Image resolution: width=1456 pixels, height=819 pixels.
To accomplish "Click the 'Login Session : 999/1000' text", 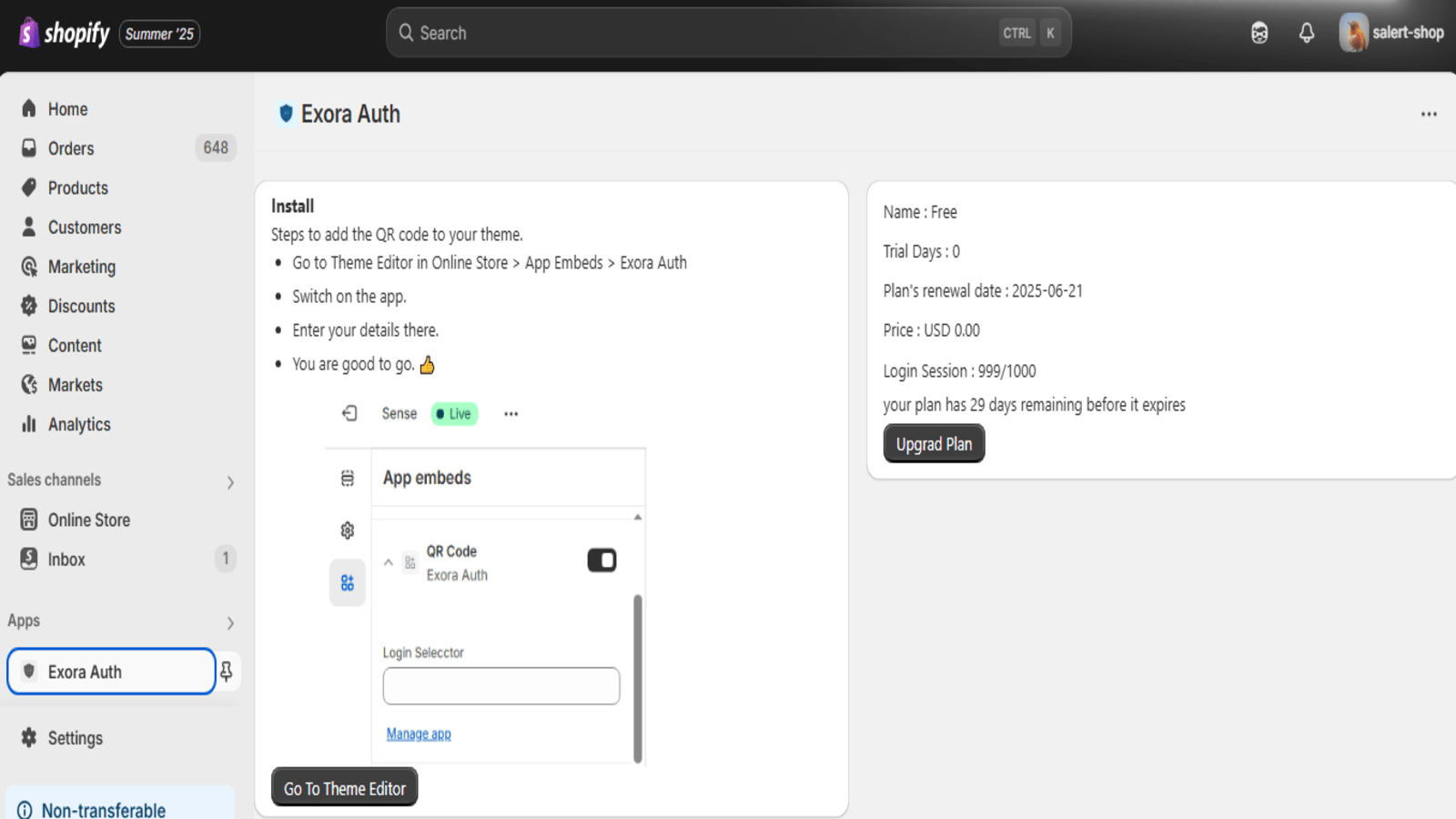I will click(959, 370).
